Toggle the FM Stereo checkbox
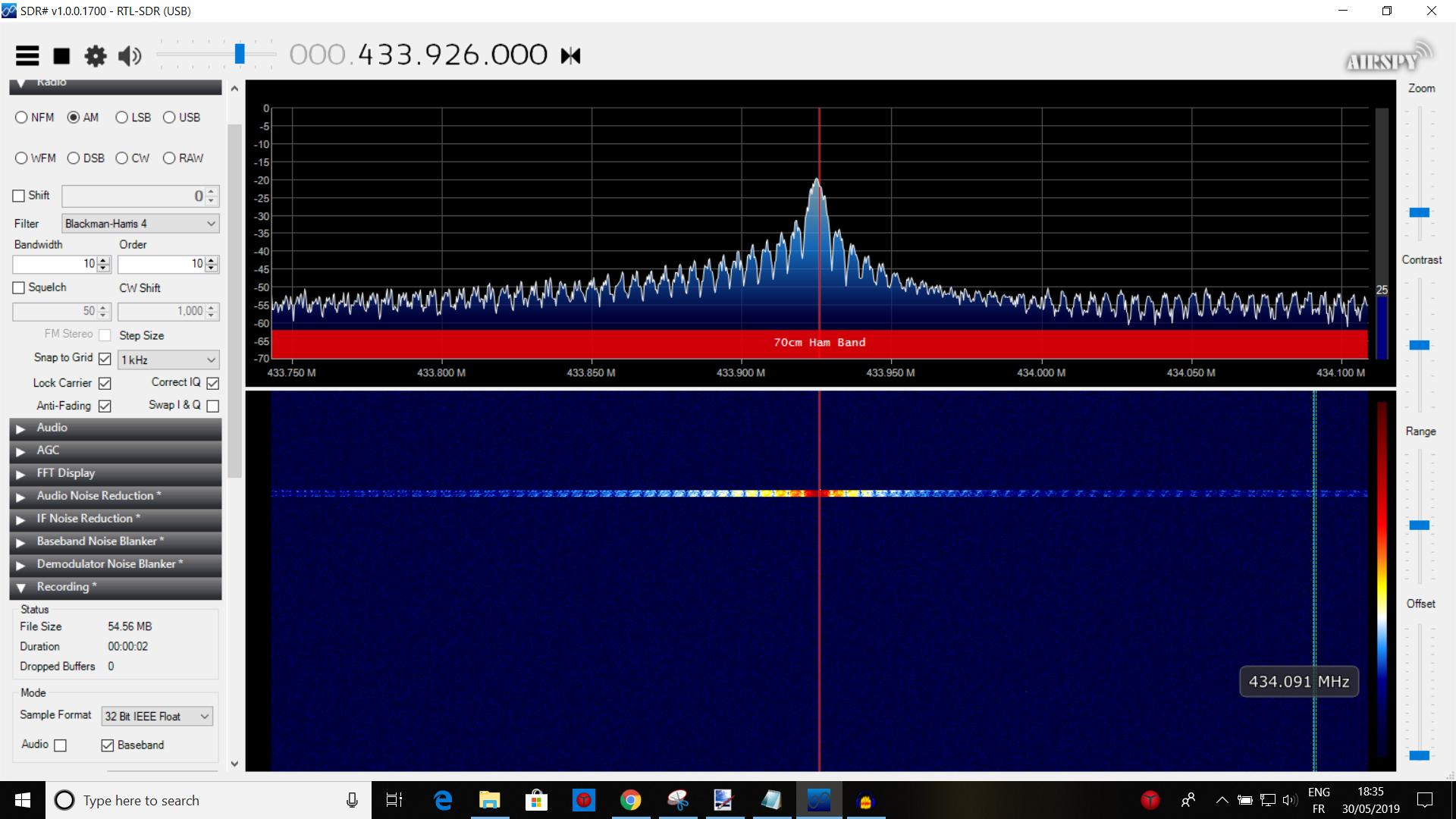Screen dimensions: 1456x819 tap(105, 335)
